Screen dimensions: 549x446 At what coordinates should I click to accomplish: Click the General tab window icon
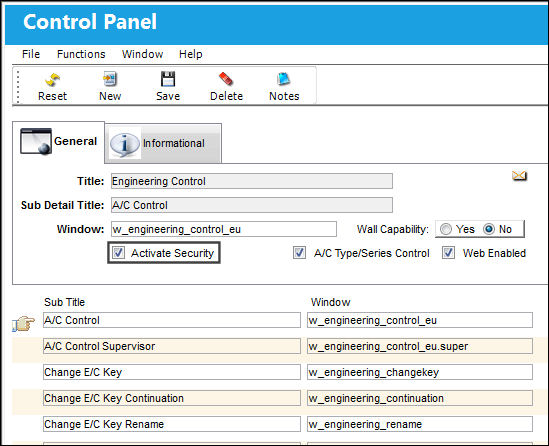36,141
